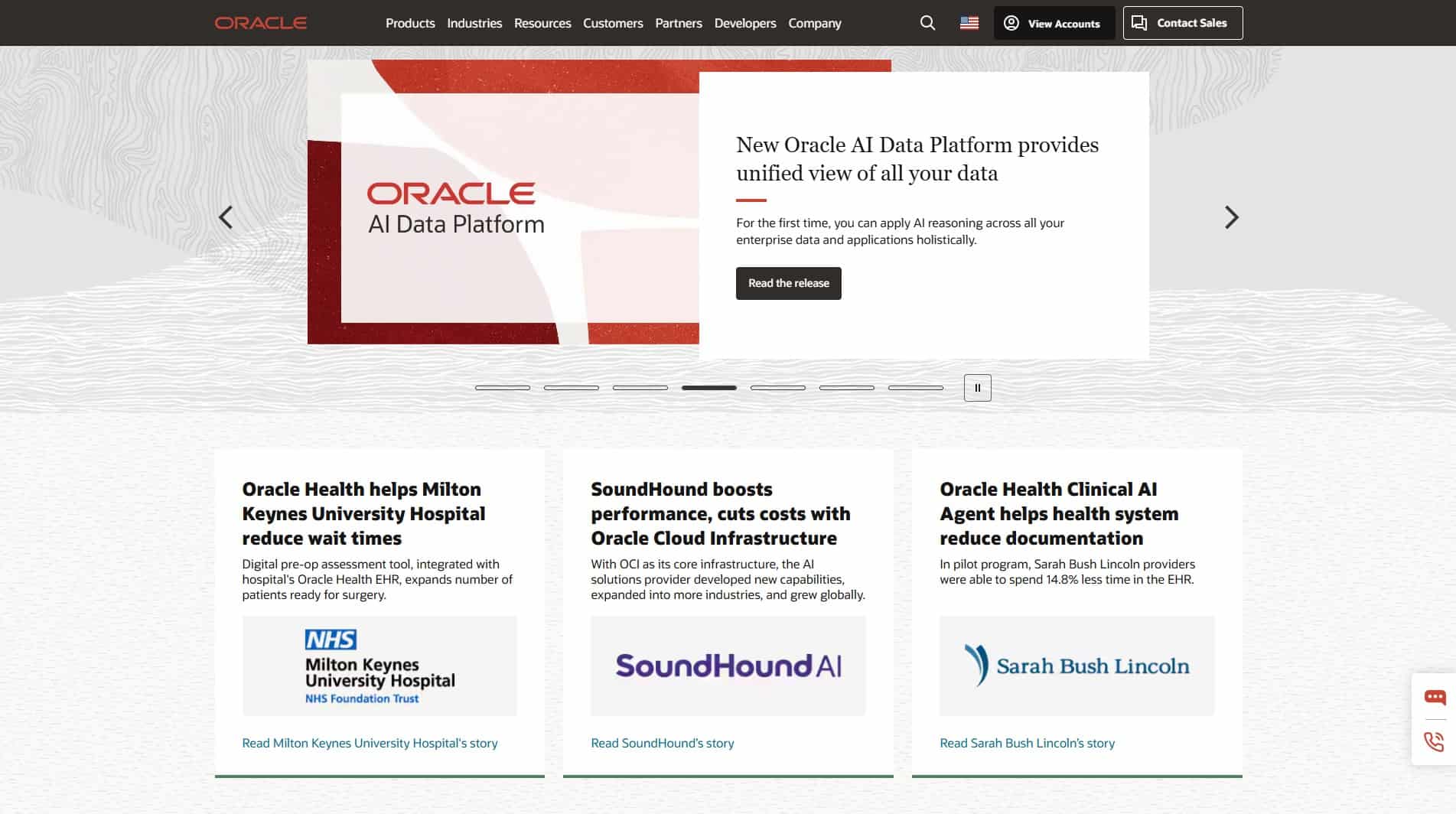Click the Oracle logo in the header
Screen dimensions: 1456x814
260,22
